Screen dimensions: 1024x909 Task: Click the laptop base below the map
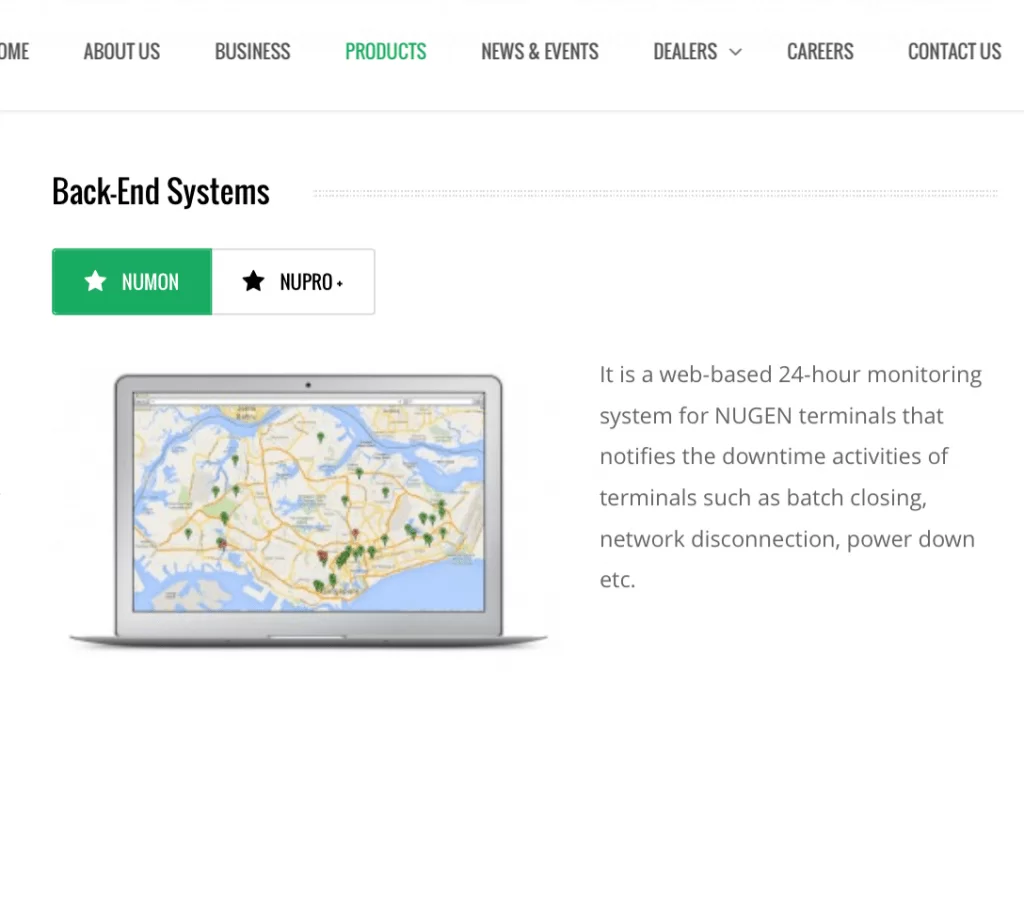coord(308,639)
